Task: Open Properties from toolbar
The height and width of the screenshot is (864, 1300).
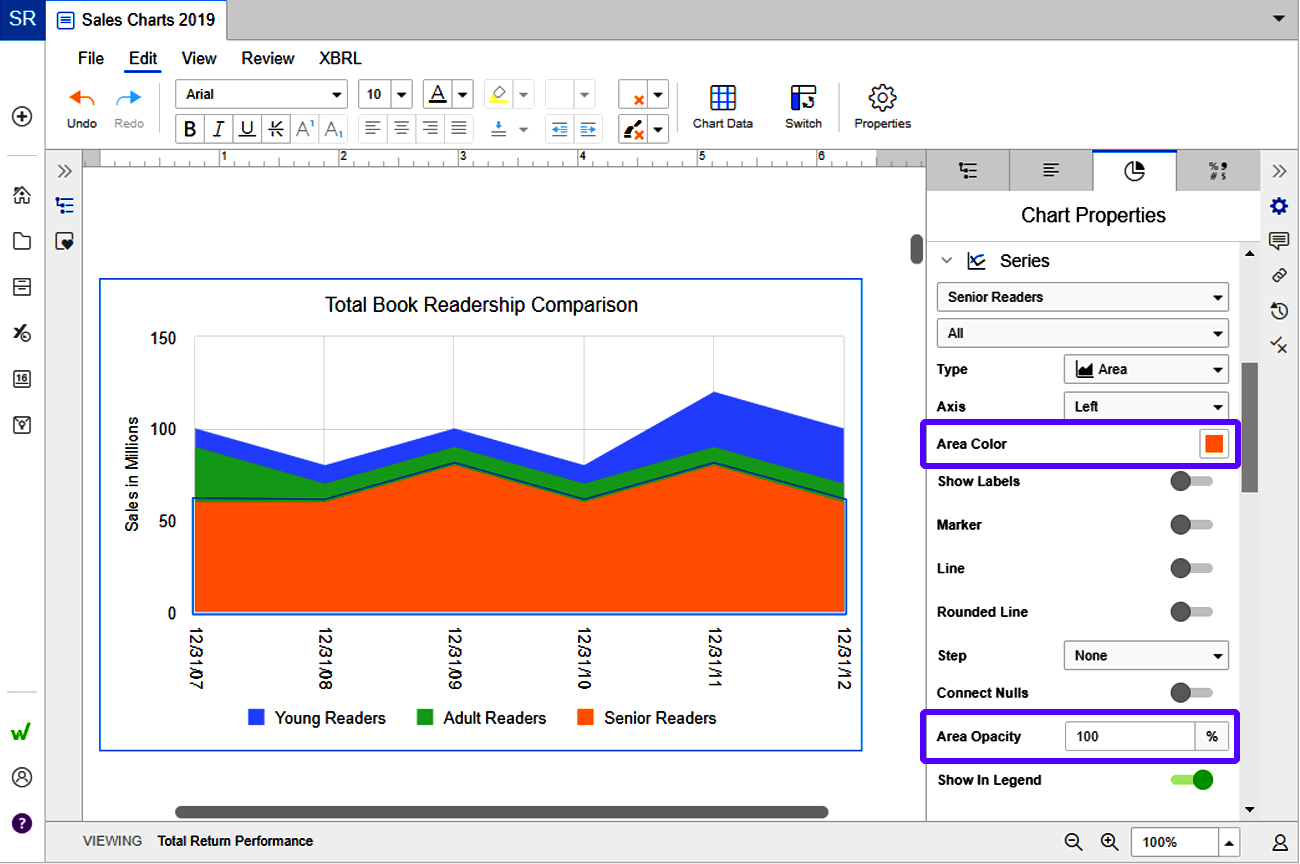Action: [x=882, y=108]
